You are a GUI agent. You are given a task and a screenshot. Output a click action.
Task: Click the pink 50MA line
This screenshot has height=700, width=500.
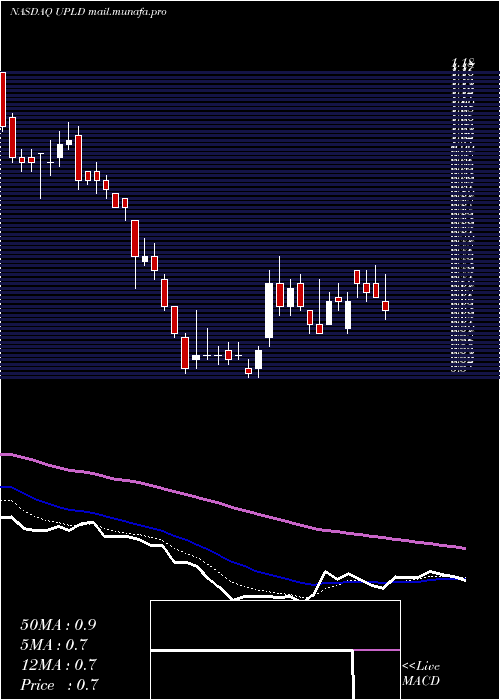[232, 508]
